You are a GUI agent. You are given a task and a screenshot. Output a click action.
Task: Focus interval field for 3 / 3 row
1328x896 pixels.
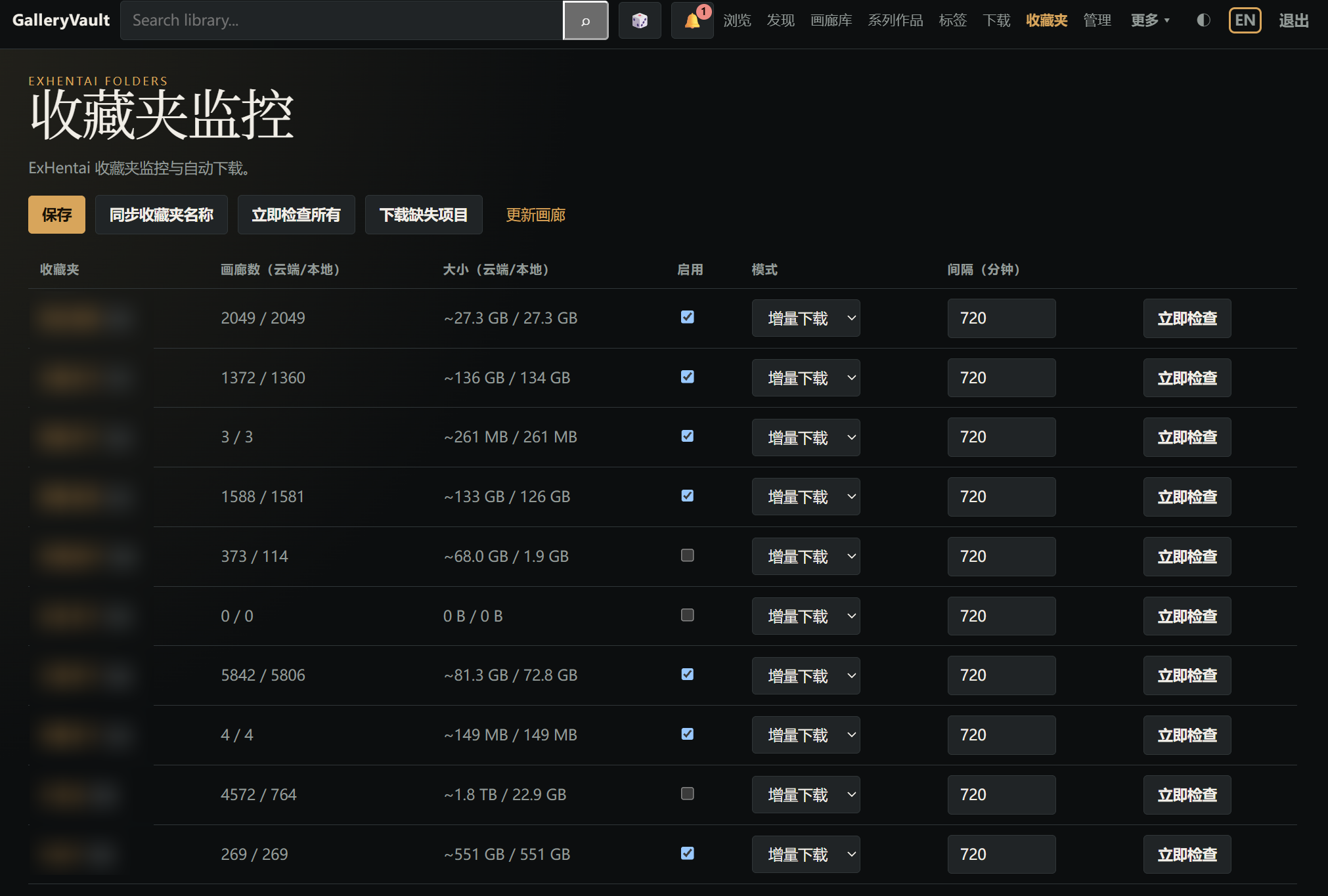pos(1002,437)
